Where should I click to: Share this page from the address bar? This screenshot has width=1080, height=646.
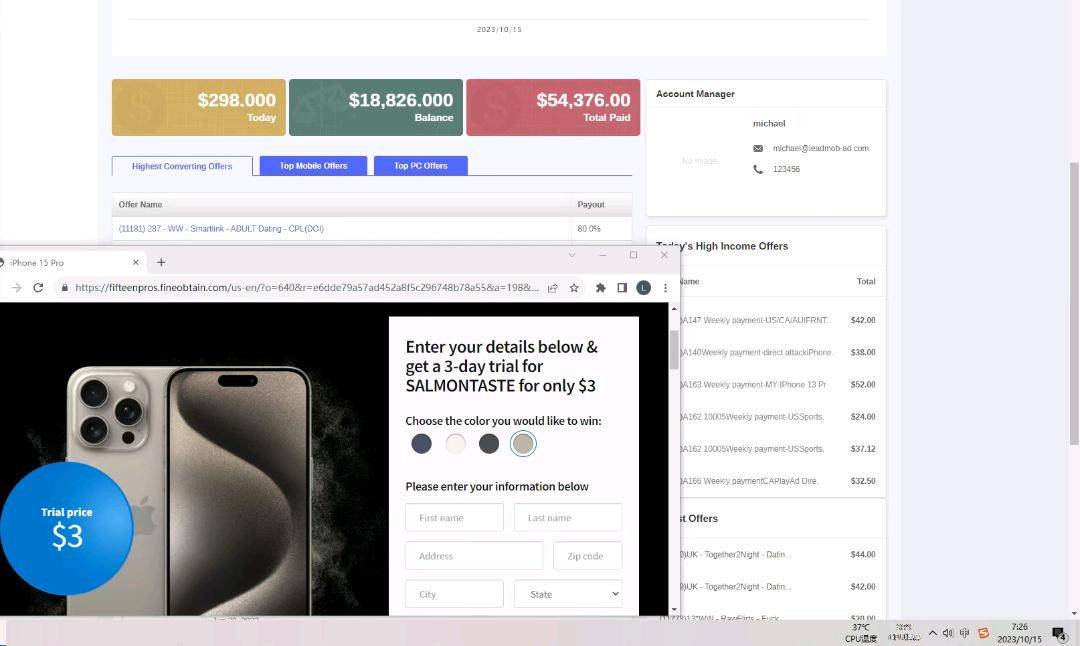(552, 288)
